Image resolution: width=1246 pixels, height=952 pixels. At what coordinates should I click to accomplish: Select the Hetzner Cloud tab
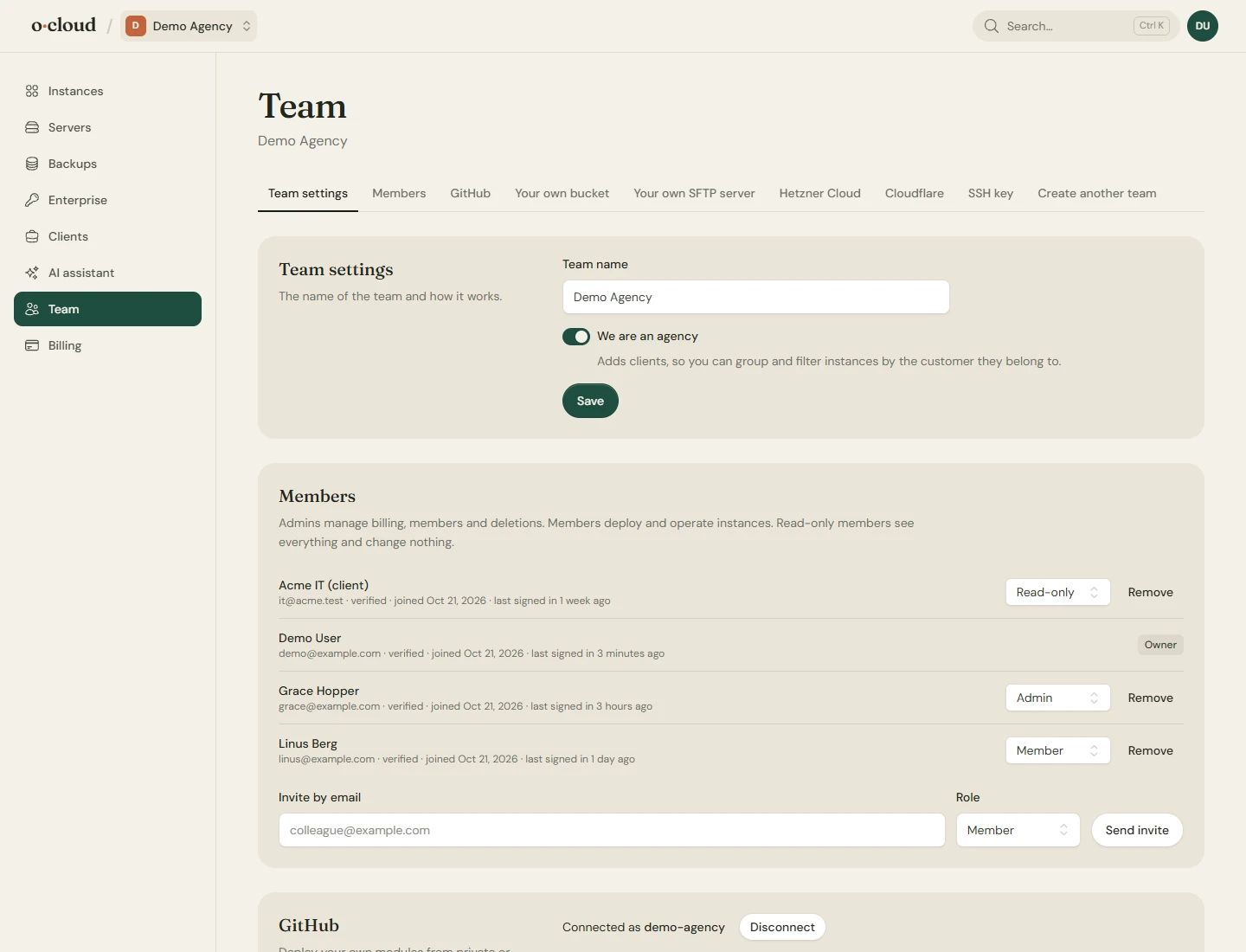coord(819,193)
